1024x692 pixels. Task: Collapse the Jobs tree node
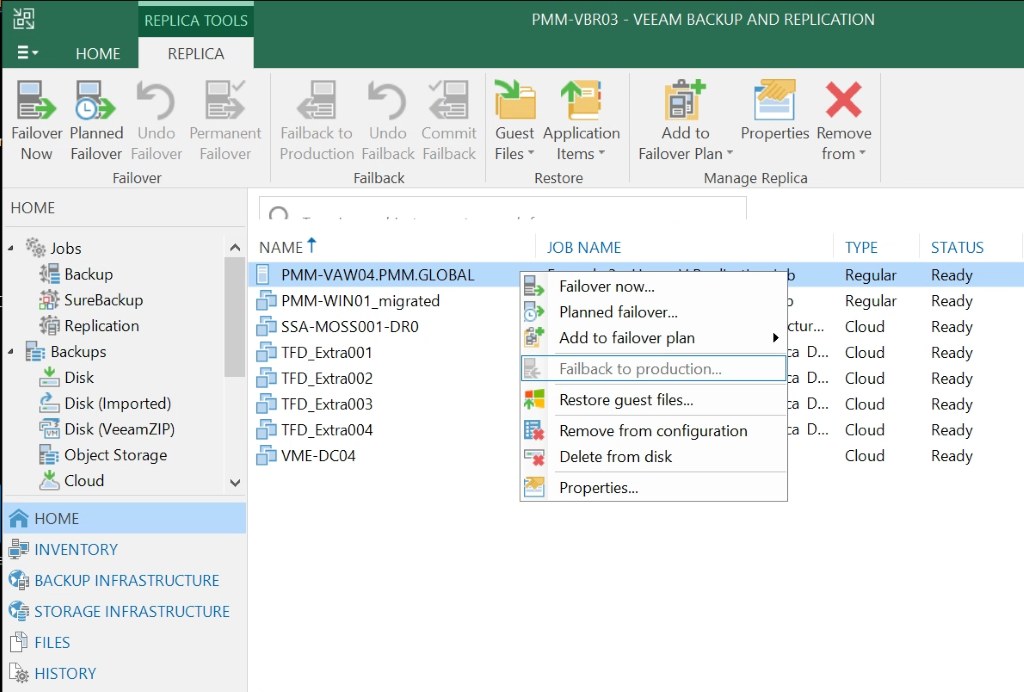coord(11,248)
